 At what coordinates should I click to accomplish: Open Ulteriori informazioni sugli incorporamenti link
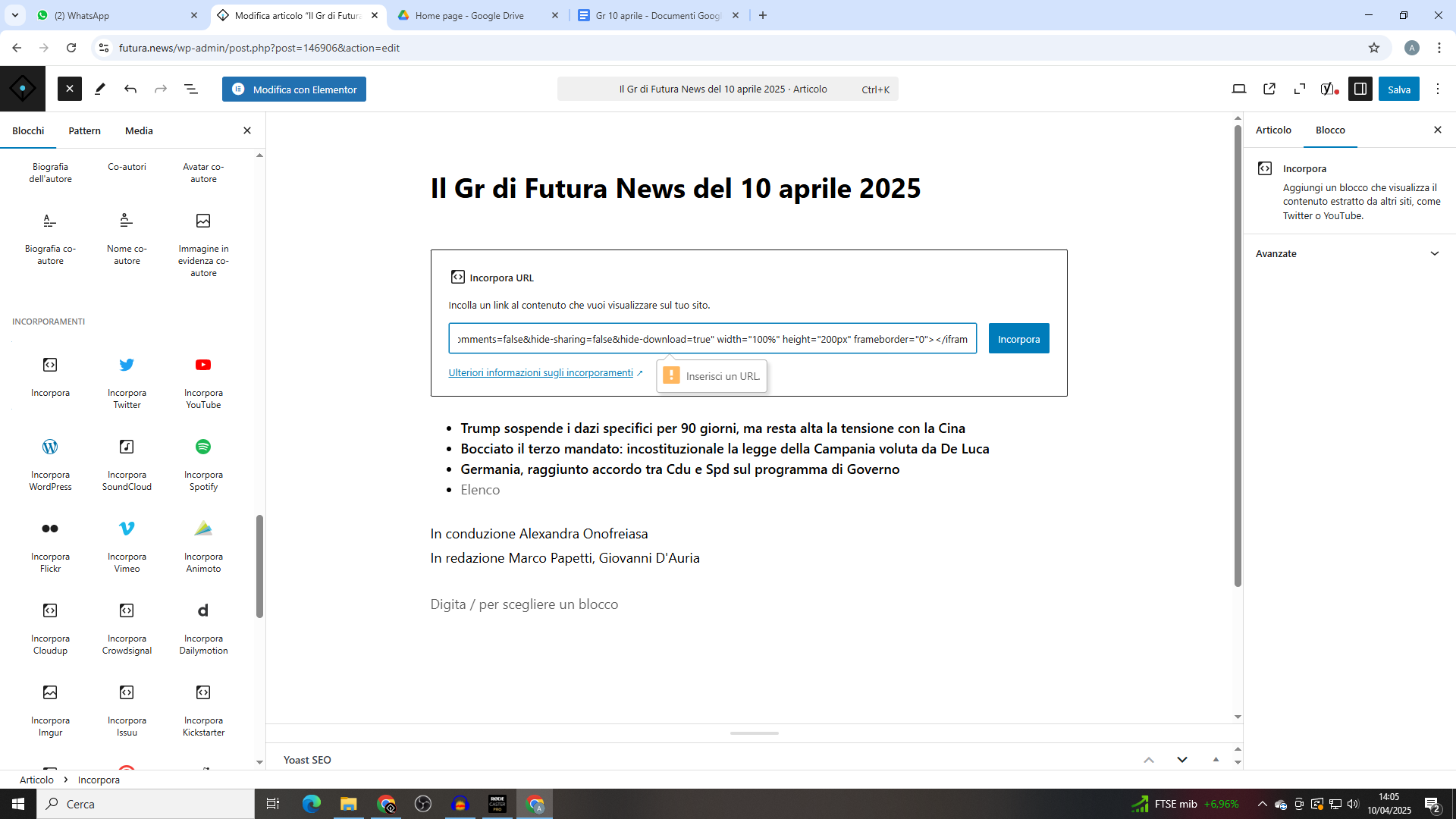click(x=540, y=373)
